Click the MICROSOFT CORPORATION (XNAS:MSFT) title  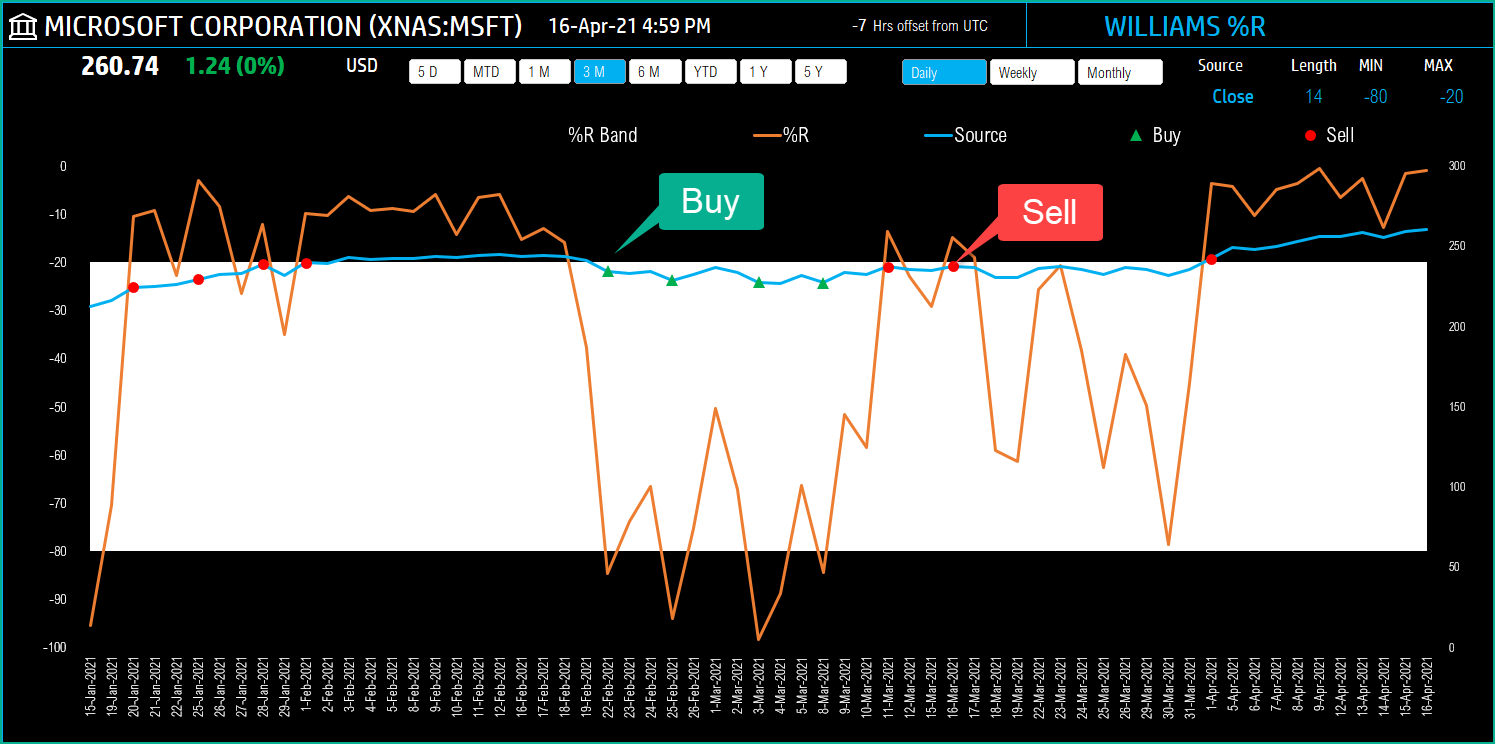pyautogui.click(x=283, y=26)
